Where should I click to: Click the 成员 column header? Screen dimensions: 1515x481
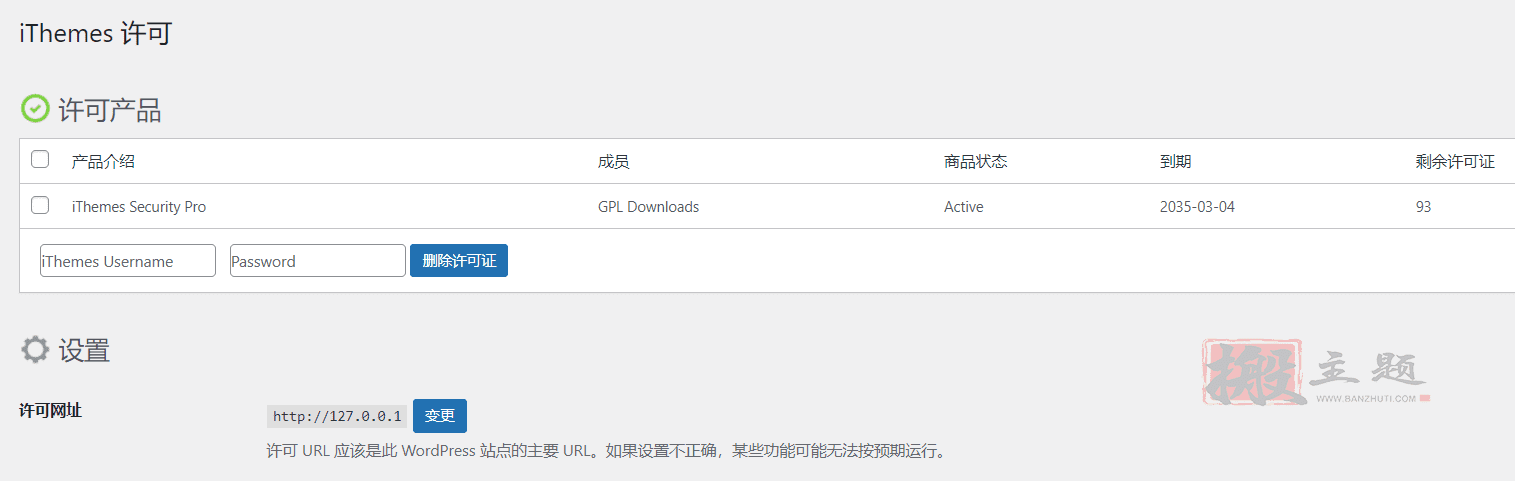click(x=614, y=161)
